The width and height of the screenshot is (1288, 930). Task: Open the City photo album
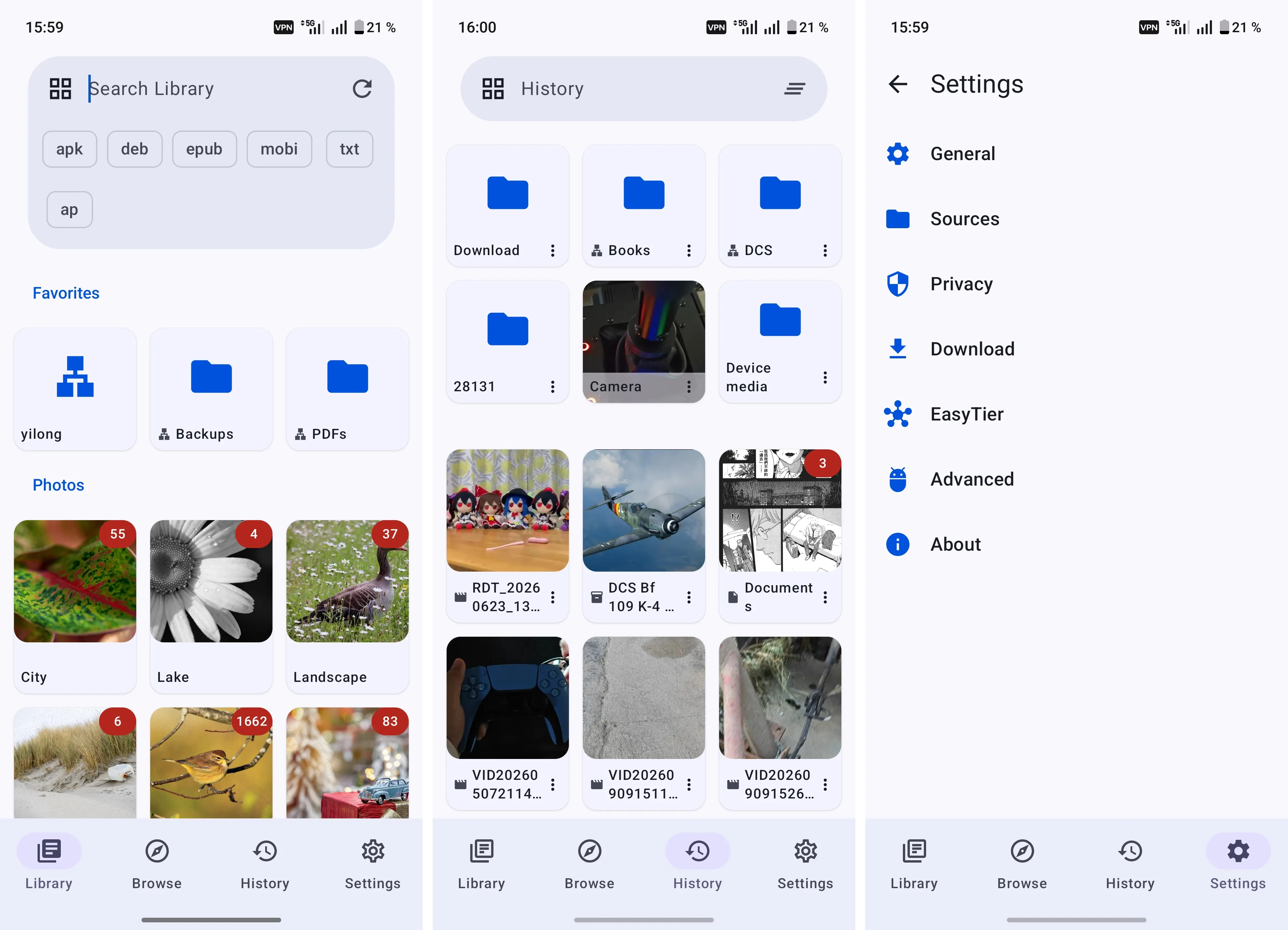[75, 606]
